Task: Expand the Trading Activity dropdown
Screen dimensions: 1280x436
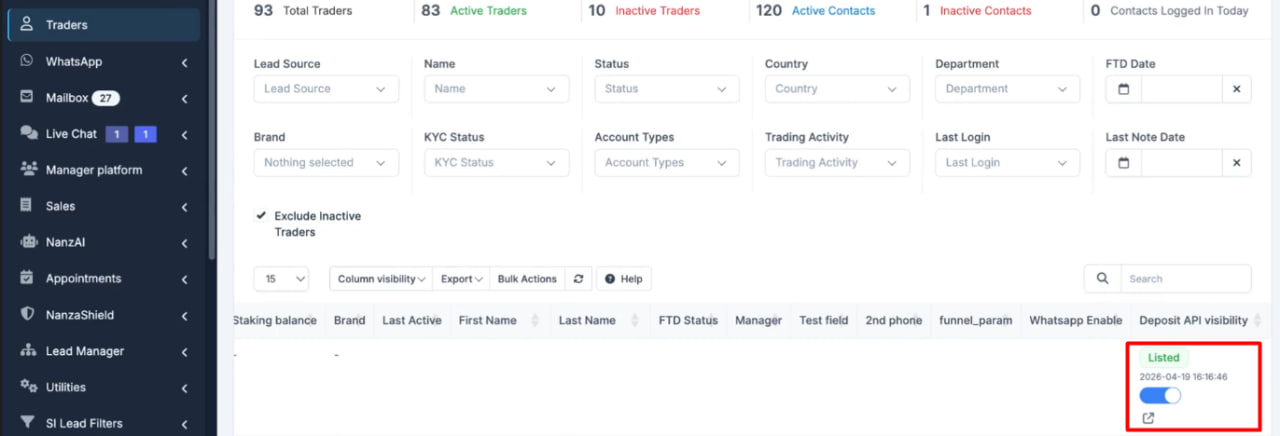Action: click(837, 163)
